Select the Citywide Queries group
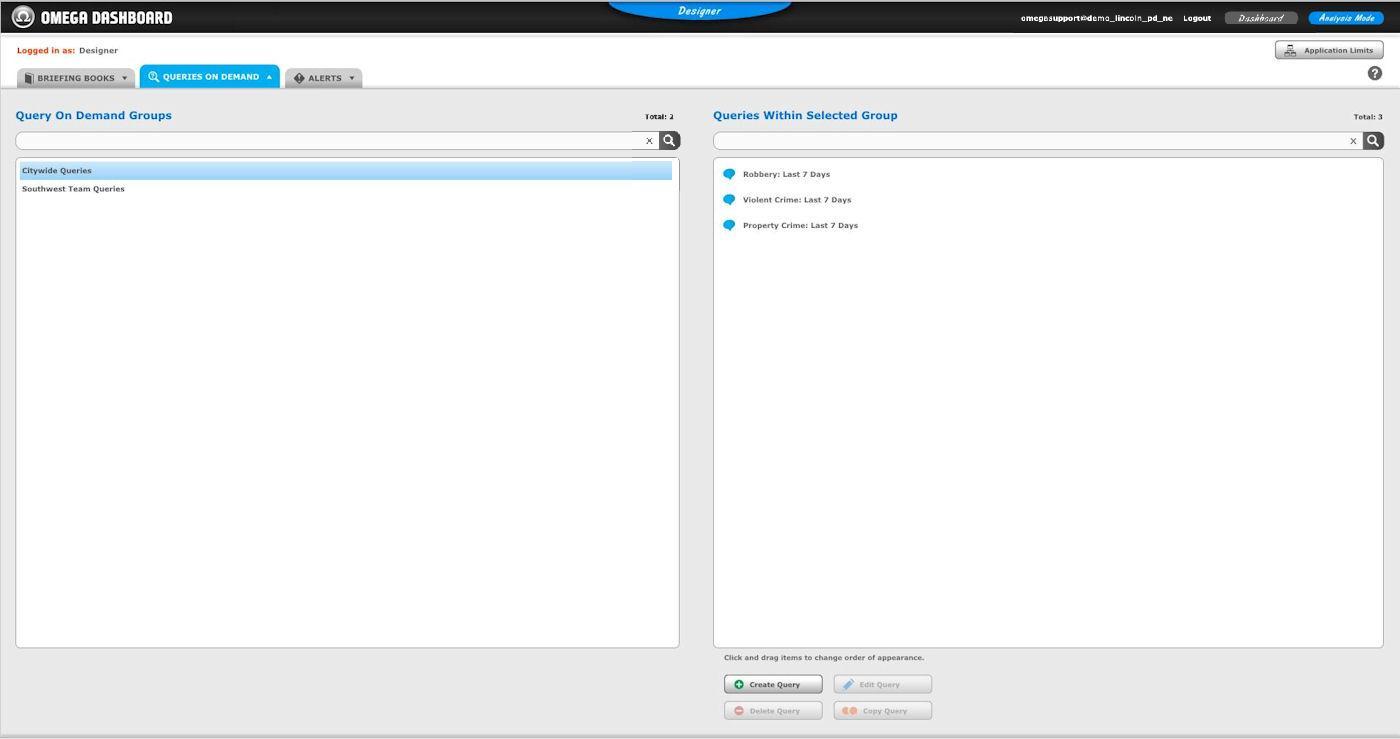 57,171
